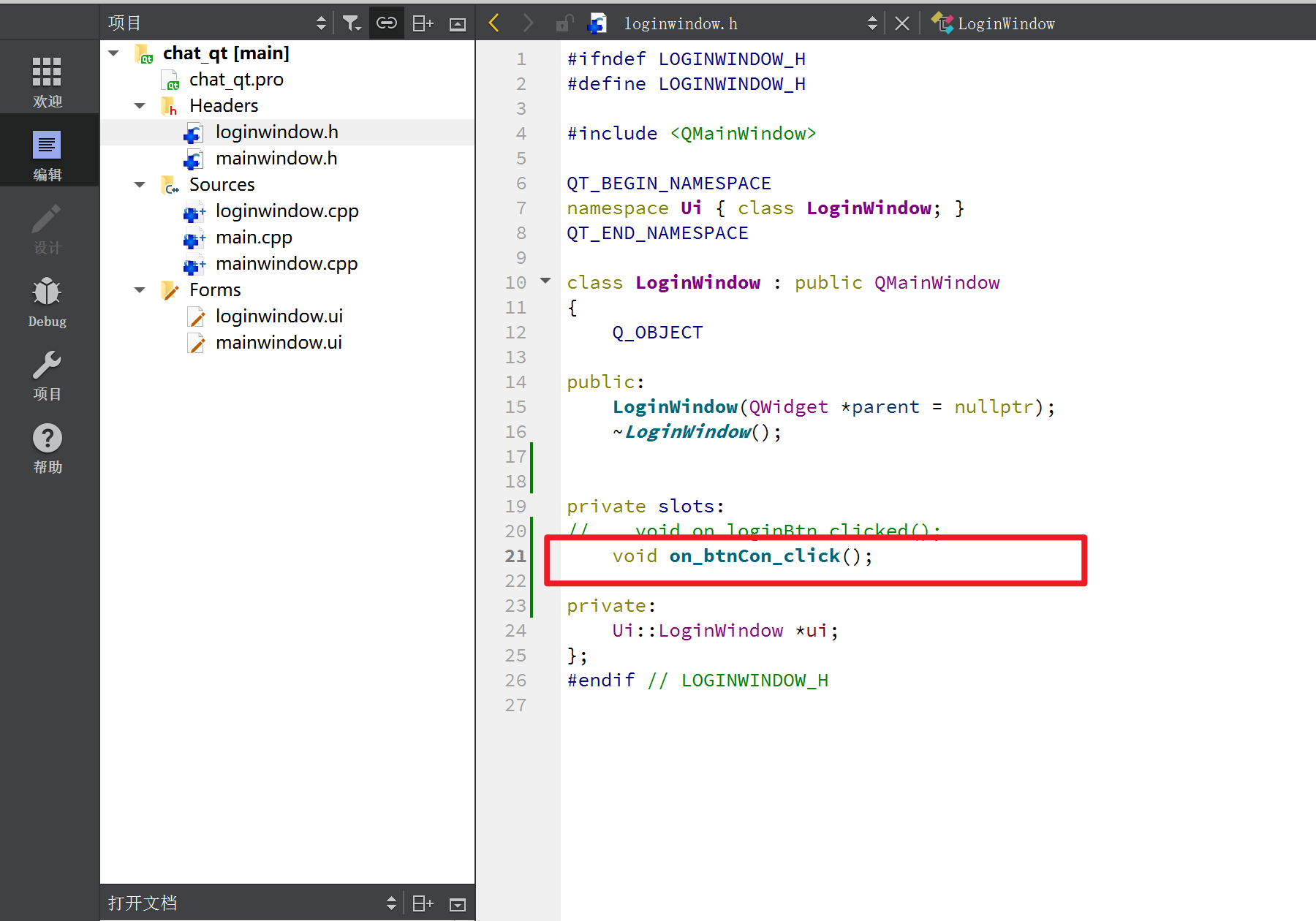Open the LoginWindow symbol selector
The height and width of the screenshot is (921, 1316).
[x=1006, y=23]
